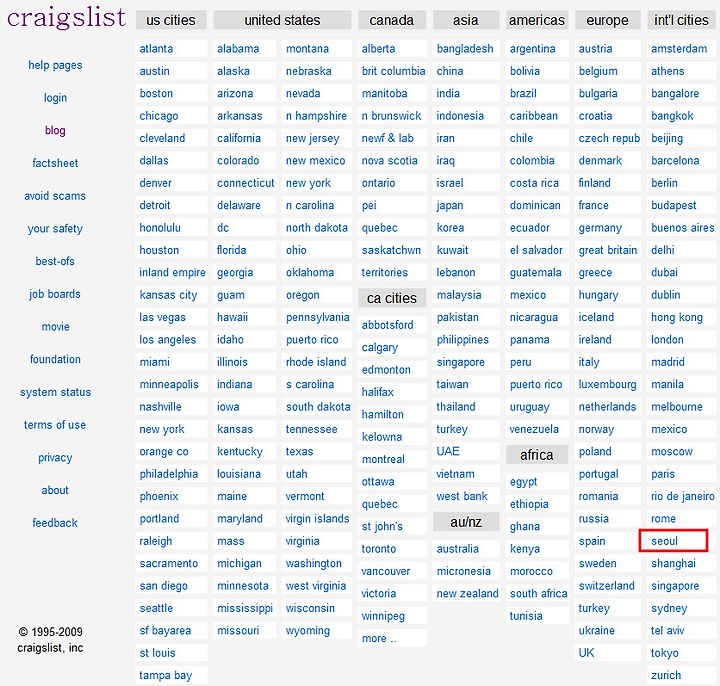Visit the avoid scams page
This screenshot has width=720, height=686.
(x=55, y=196)
